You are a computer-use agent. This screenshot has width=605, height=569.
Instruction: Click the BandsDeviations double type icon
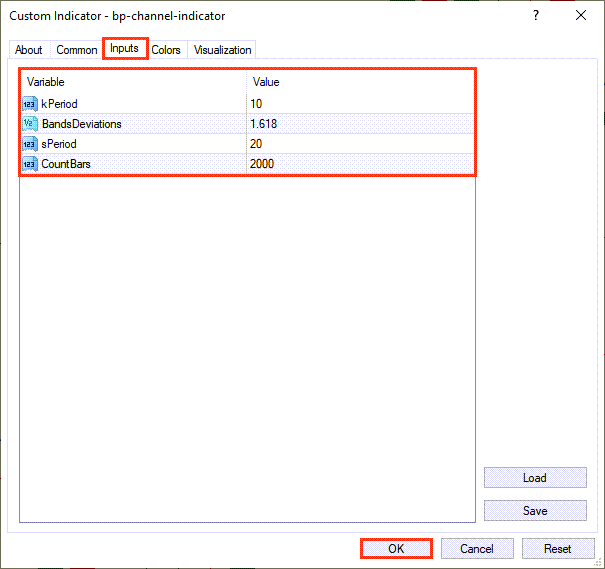pos(29,124)
